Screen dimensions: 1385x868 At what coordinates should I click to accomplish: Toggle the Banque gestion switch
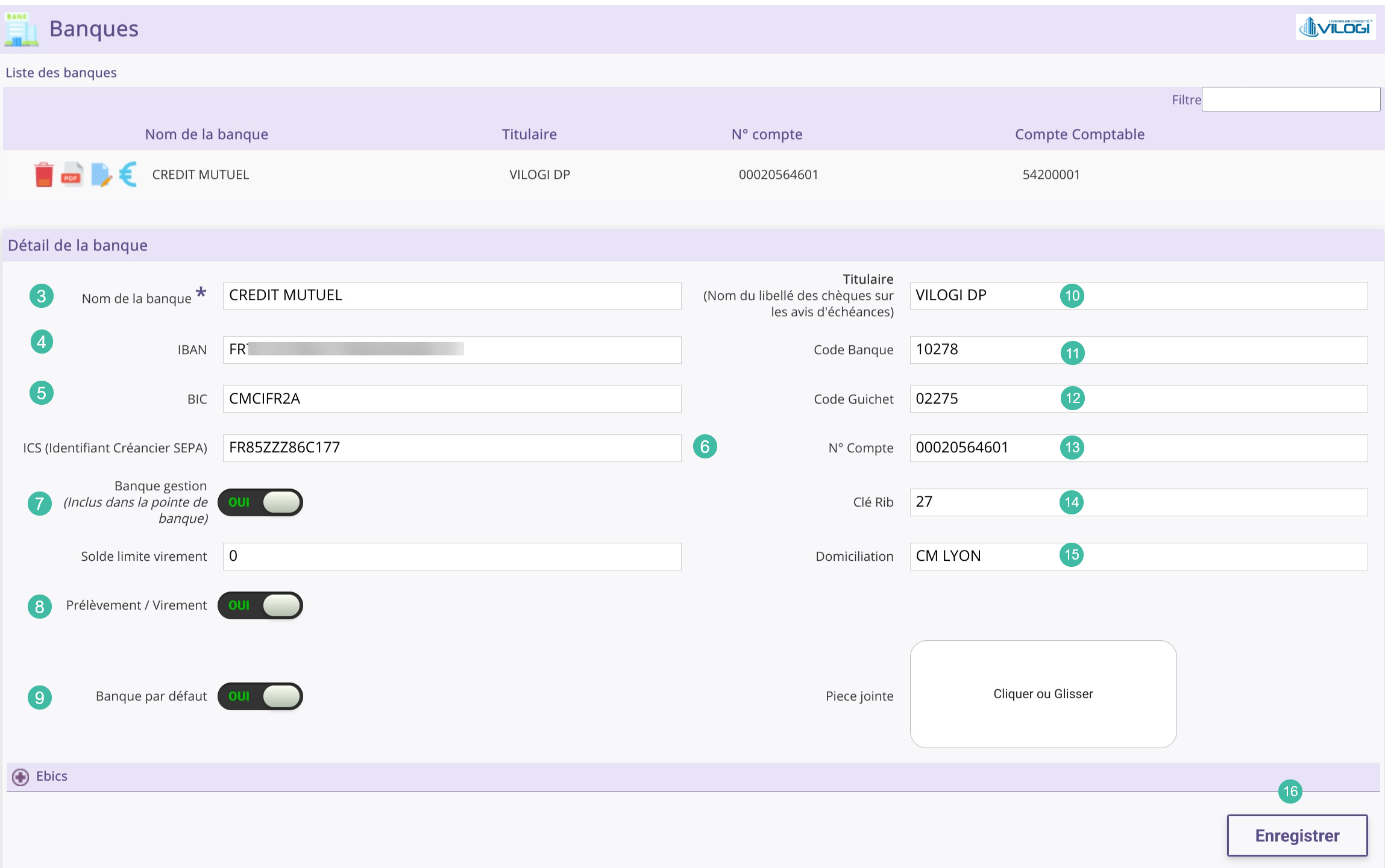coord(260,502)
